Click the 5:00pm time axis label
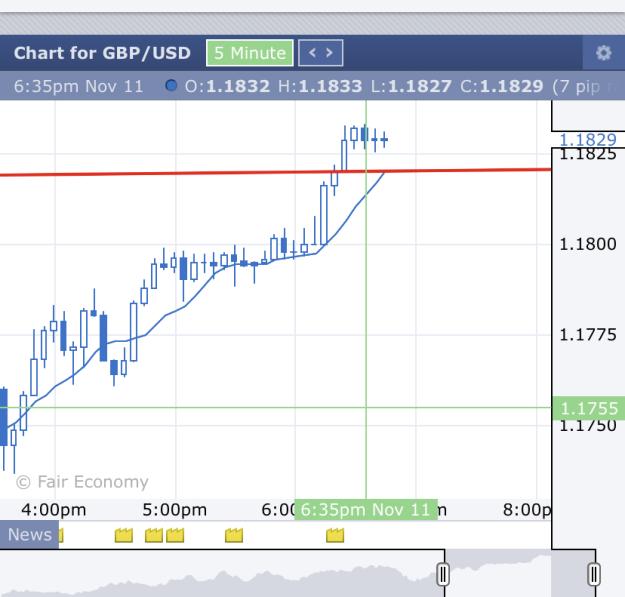625x597 pixels. pos(175,510)
